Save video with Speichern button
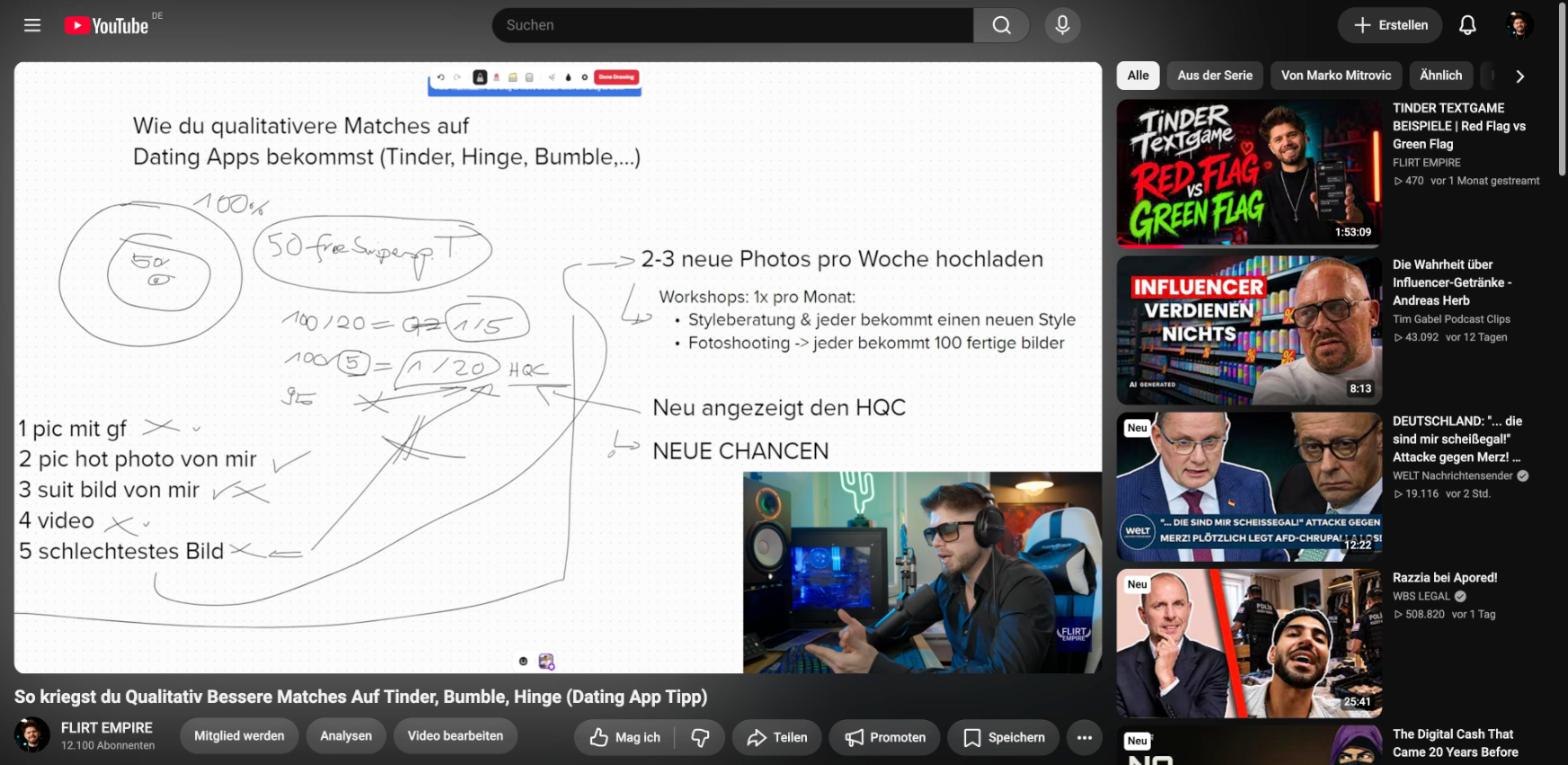The image size is (1568, 765). (1003, 737)
